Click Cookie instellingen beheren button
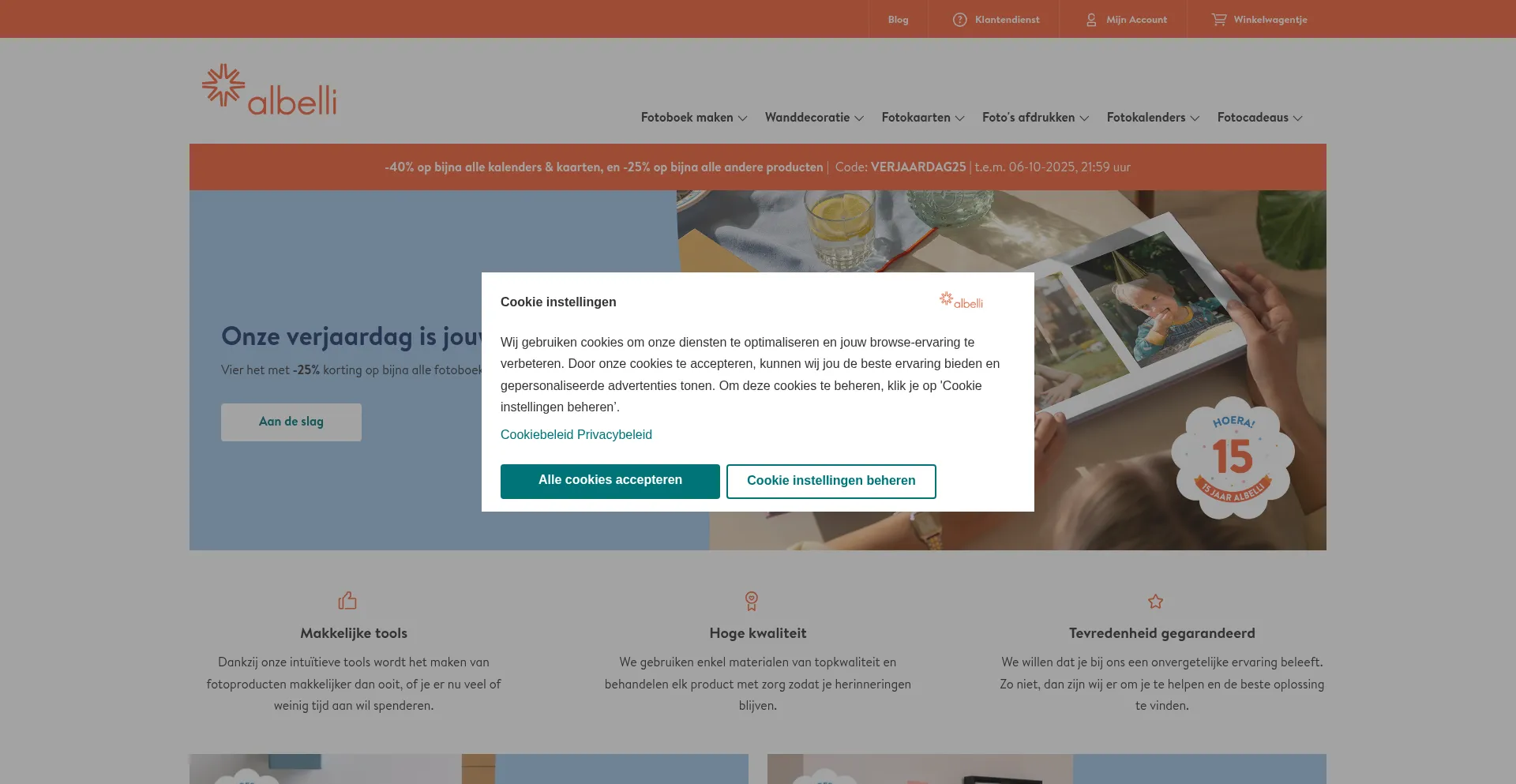This screenshot has height=784, width=1516. point(831,482)
